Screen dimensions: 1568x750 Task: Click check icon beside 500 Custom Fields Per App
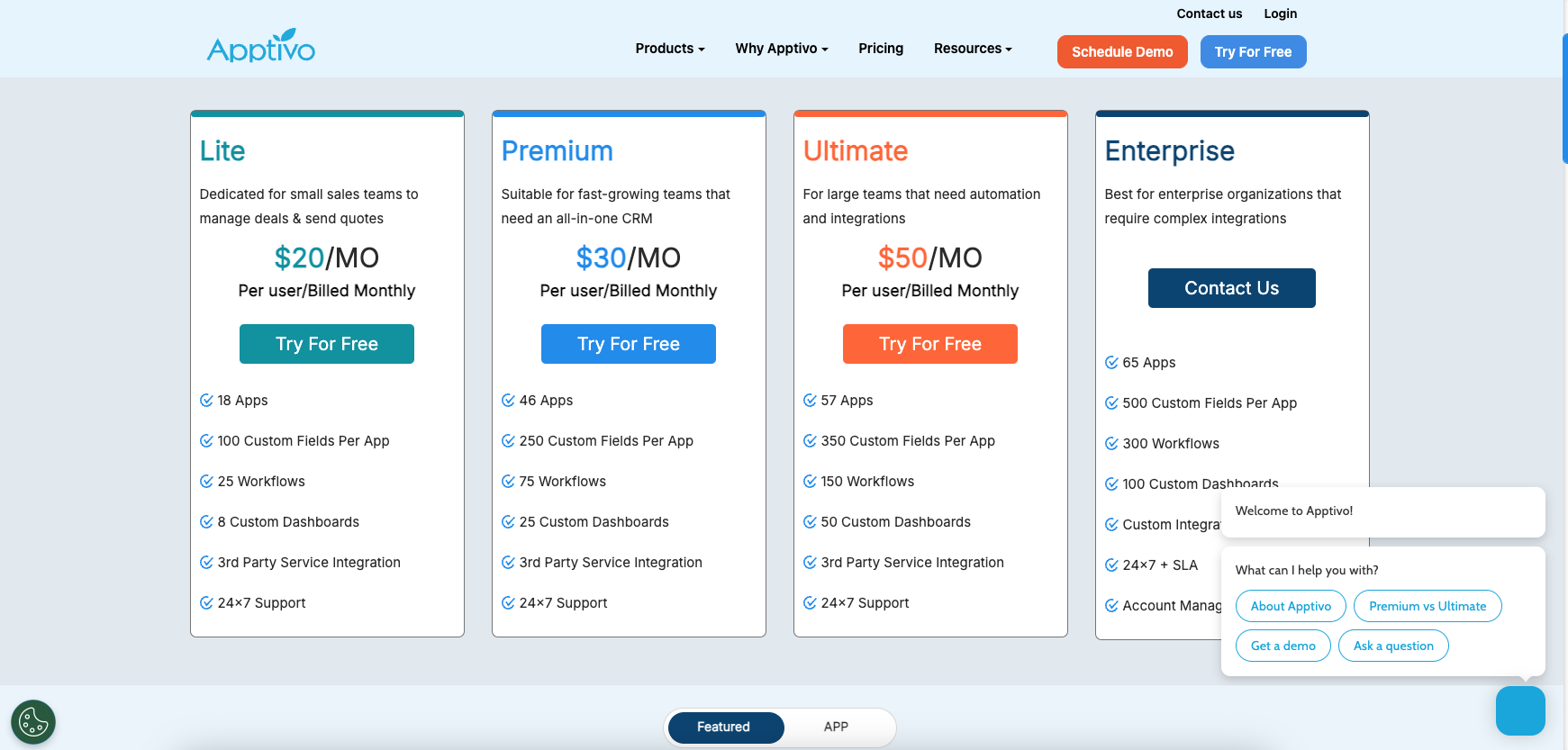(1111, 403)
